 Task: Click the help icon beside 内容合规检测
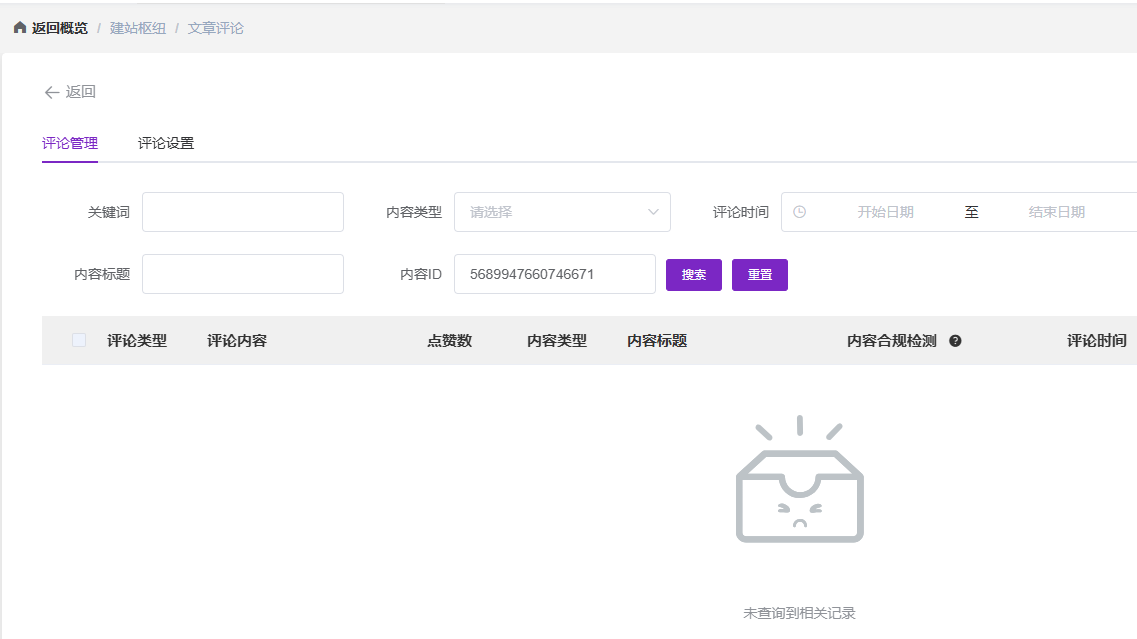pos(955,341)
